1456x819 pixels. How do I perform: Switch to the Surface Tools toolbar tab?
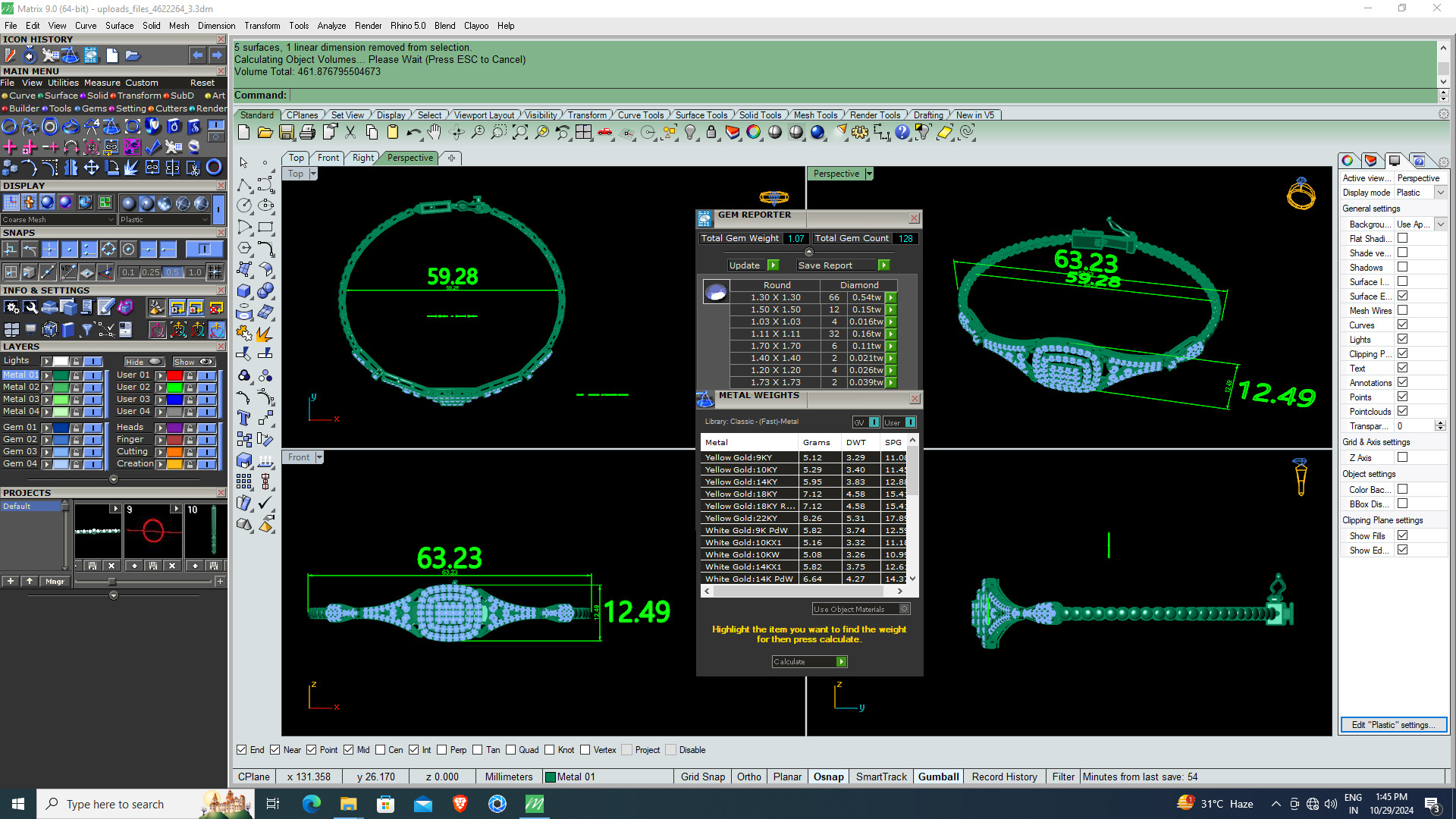(x=701, y=115)
